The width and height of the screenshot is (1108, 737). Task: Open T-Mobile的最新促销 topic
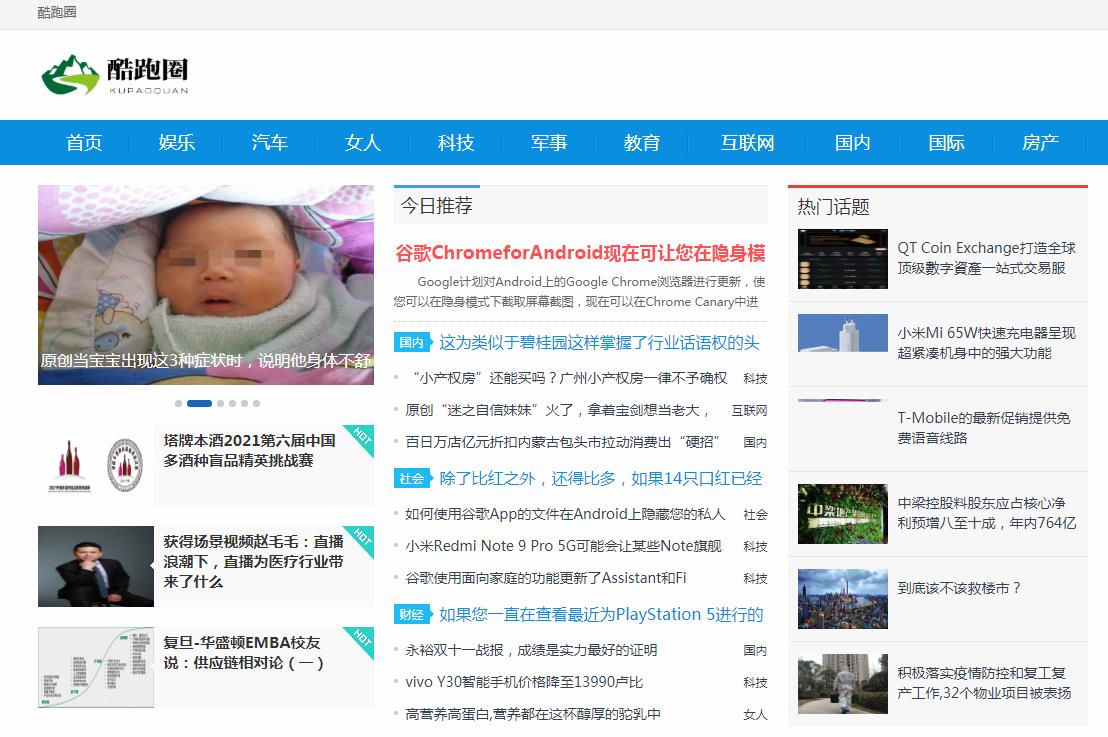[984, 428]
